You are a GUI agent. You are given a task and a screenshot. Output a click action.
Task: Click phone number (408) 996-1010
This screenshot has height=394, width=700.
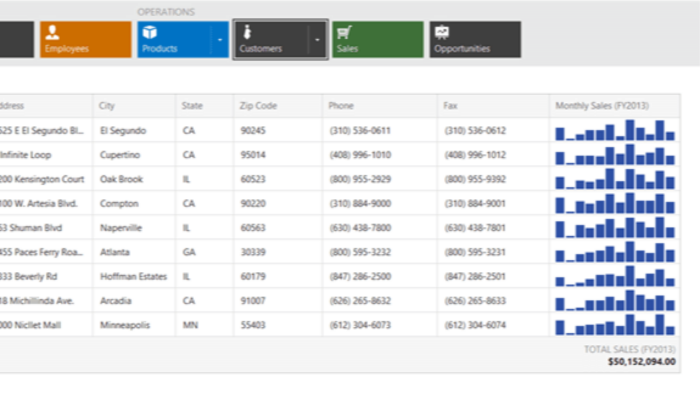(x=360, y=155)
